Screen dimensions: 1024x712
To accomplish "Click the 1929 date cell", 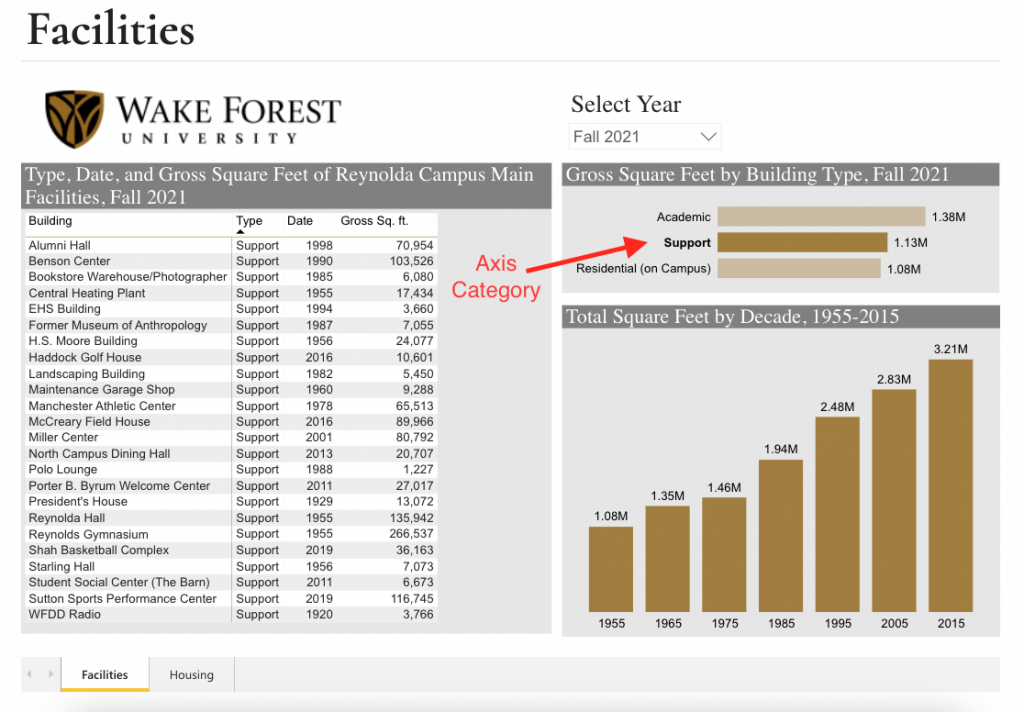I will click(x=319, y=502).
